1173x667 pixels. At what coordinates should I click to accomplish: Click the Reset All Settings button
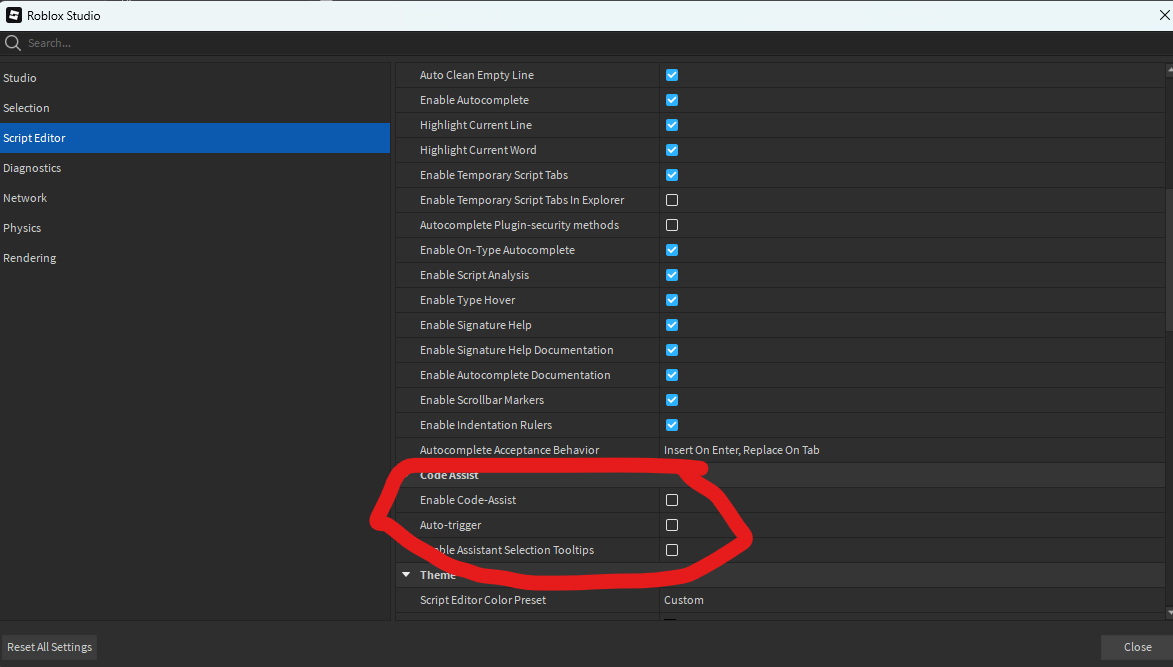click(49, 647)
